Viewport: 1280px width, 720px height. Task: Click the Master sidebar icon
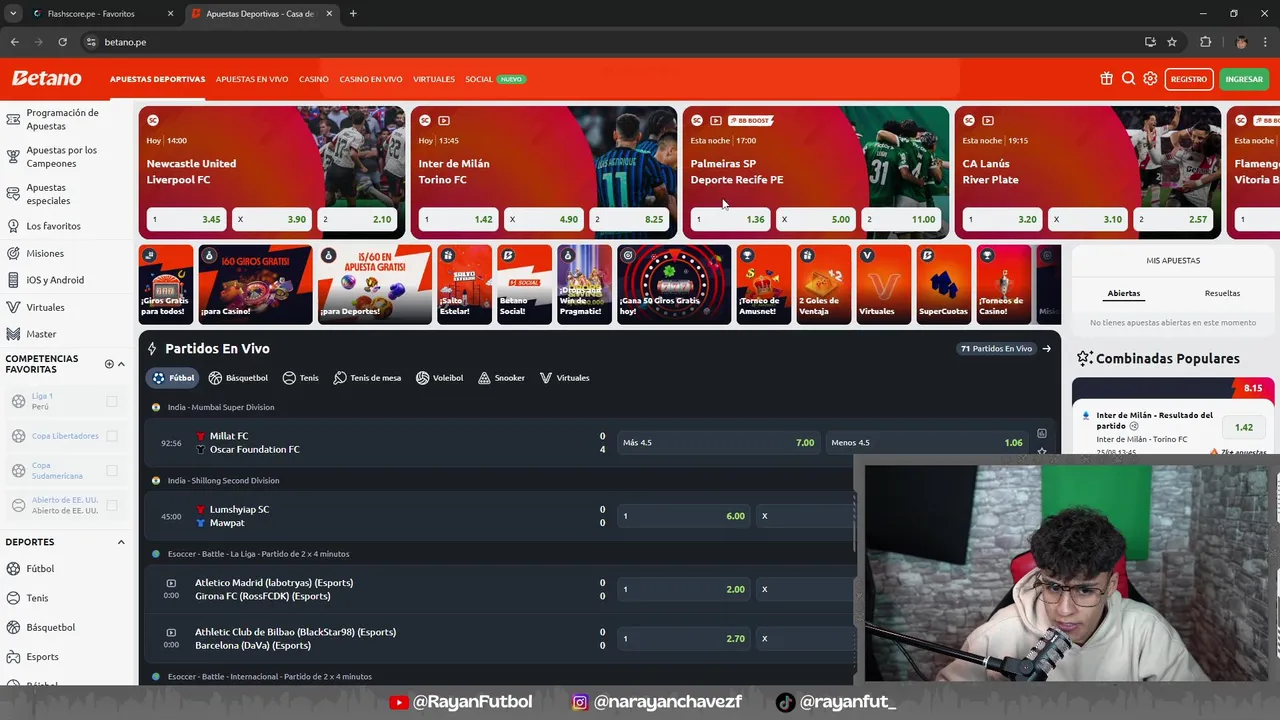pos(13,334)
